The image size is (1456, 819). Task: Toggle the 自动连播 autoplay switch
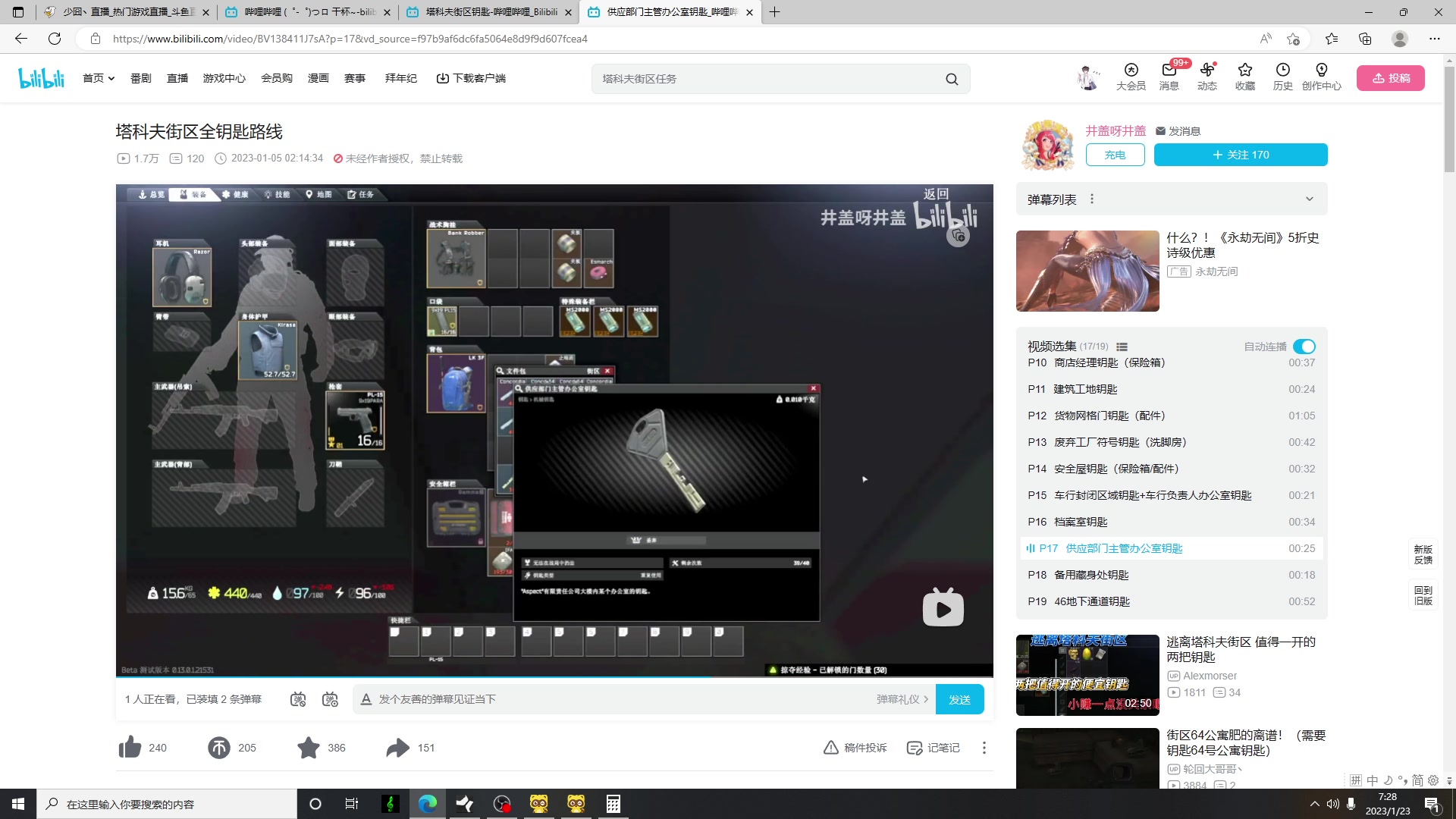coord(1304,347)
